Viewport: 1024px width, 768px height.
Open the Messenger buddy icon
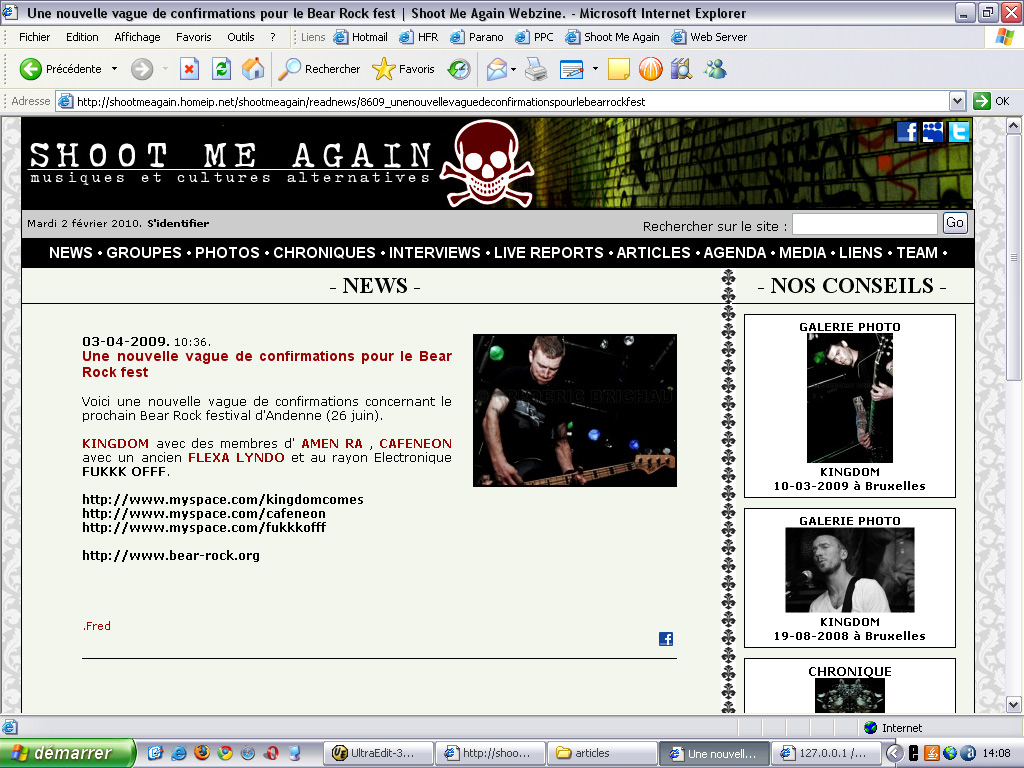715,69
